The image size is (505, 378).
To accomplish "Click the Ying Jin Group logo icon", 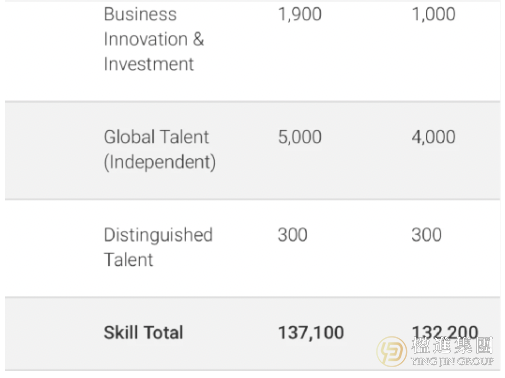I will [x=392, y=351].
